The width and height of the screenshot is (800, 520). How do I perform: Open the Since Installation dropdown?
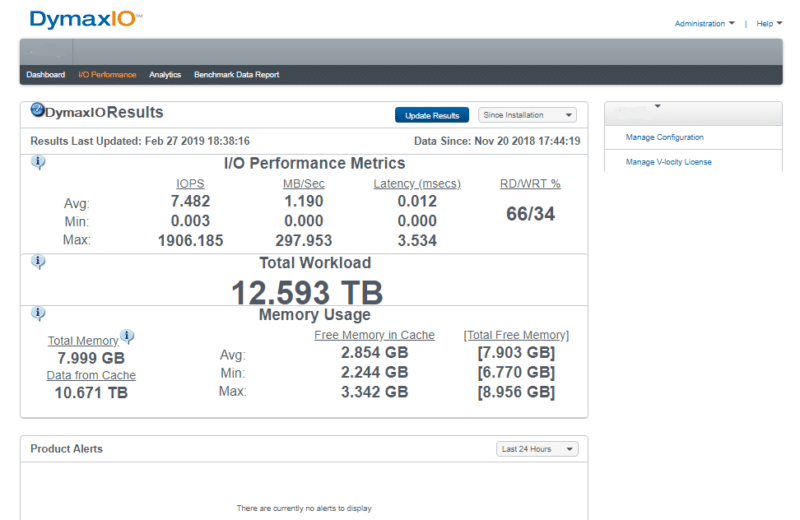(x=527, y=115)
